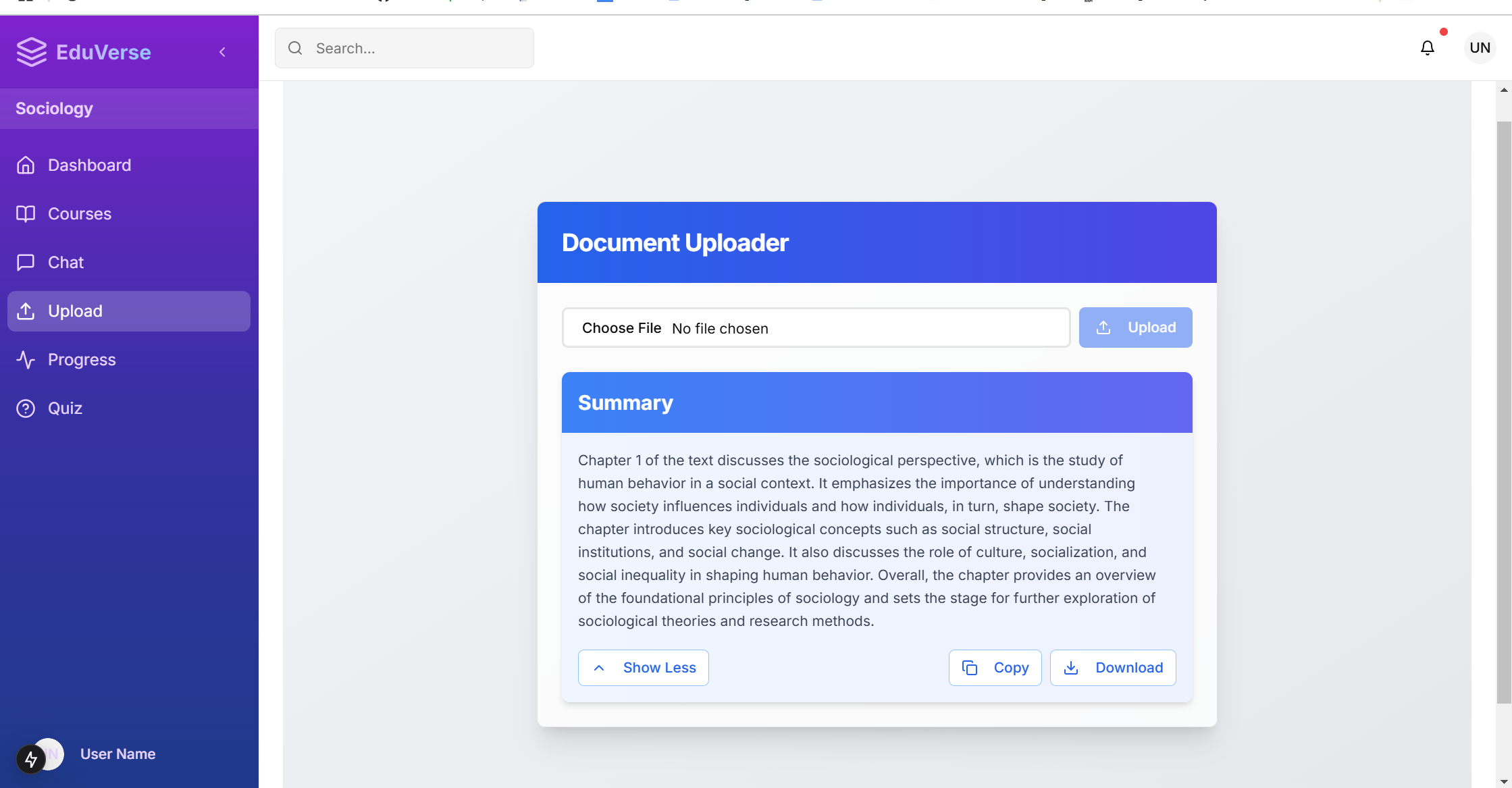Download the summary
The width and height of the screenshot is (1512, 788).
pos(1113,668)
